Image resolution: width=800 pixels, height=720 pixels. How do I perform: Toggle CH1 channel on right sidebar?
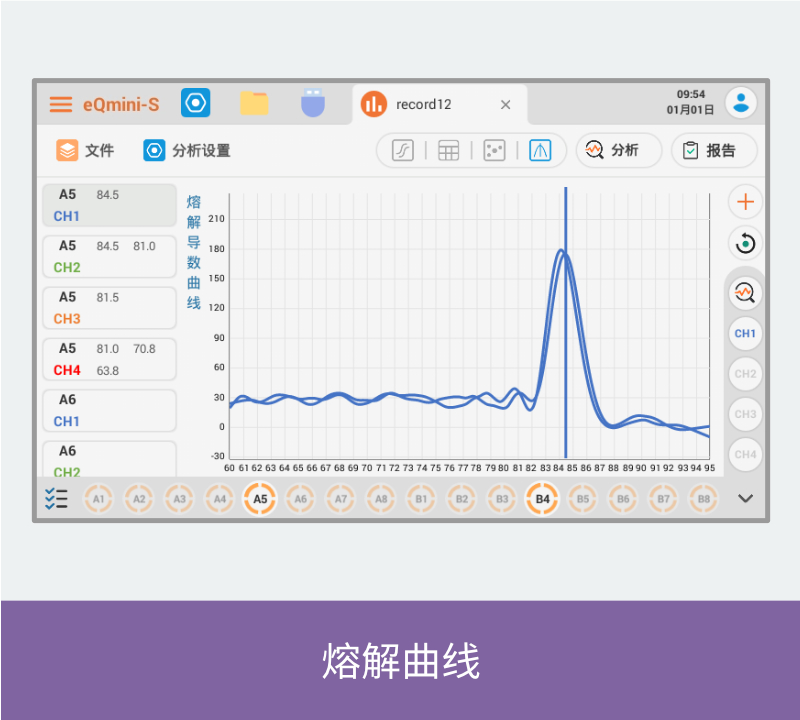(x=745, y=333)
